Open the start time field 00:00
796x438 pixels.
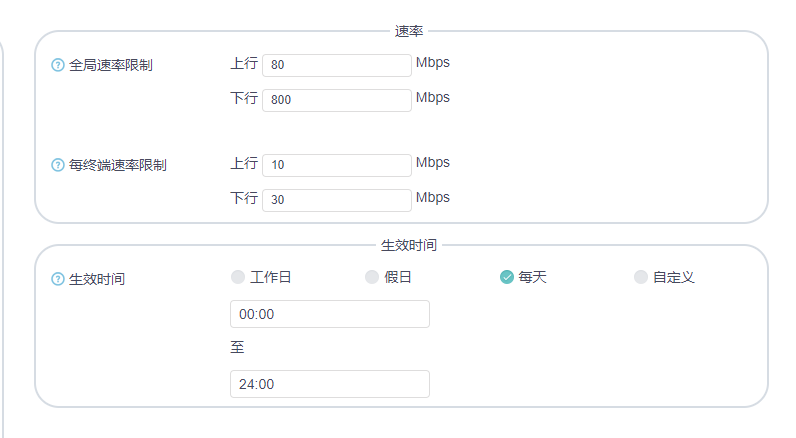click(329, 314)
